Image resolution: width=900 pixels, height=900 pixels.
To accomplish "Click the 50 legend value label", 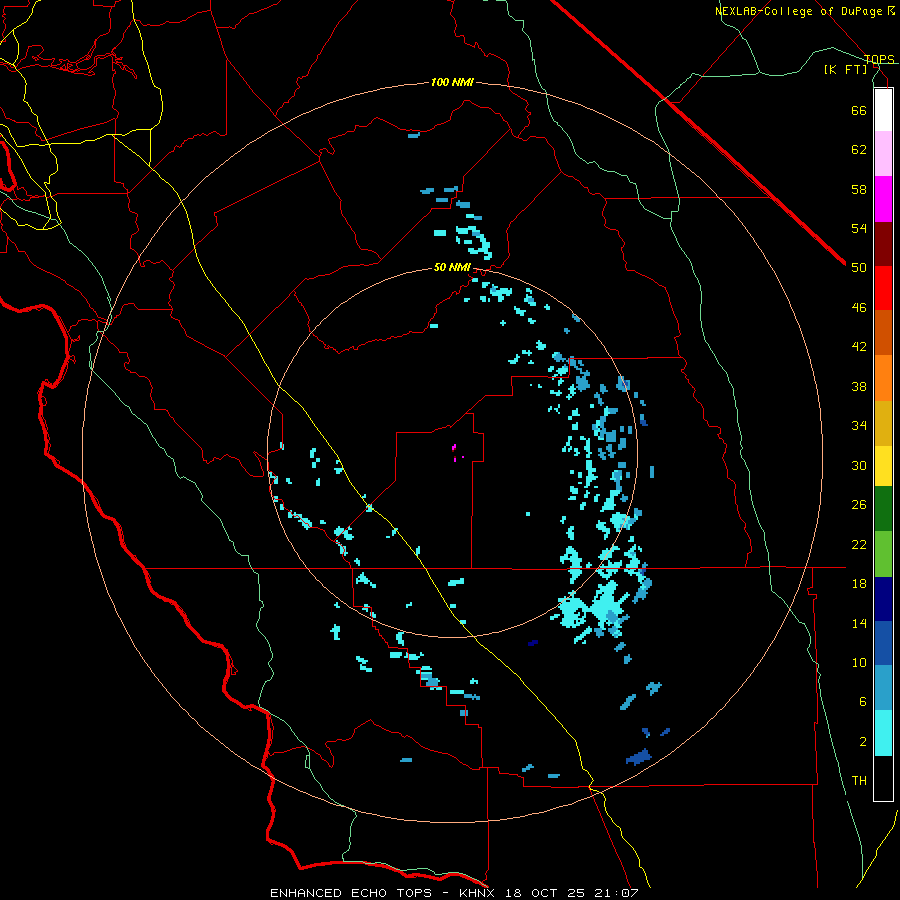I will [859, 268].
